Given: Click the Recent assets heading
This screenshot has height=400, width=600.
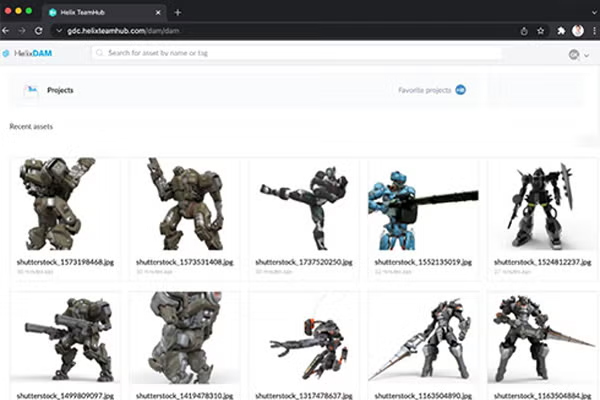Looking at the screenshot, I should [x=31, y=127].
